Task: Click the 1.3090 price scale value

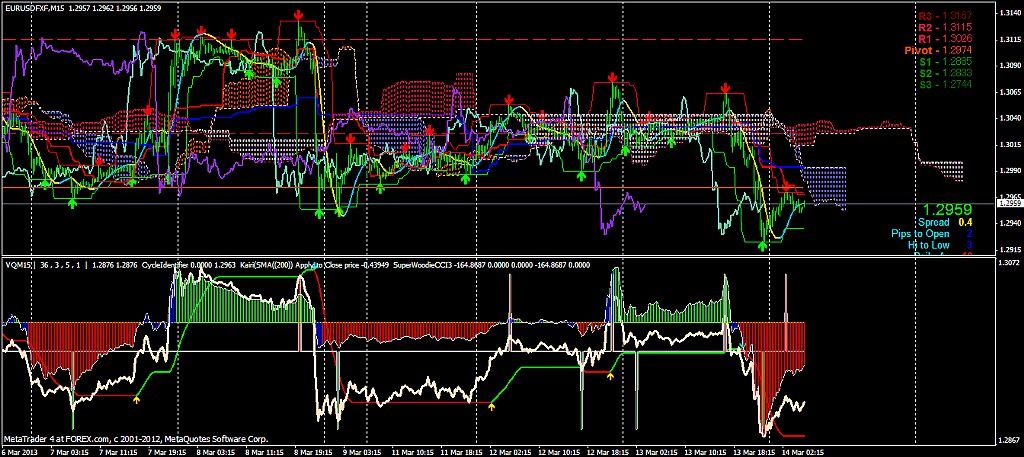Action: point(1010,65)
